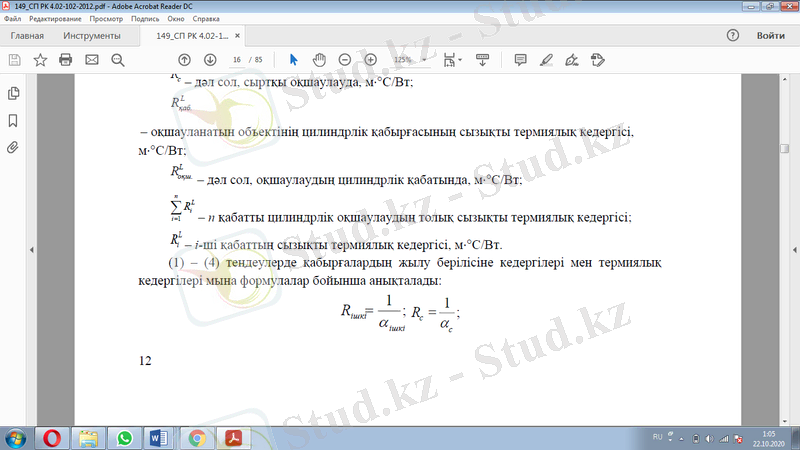
Task: Click the Войти sign-in button
Action: pos(770,35)
